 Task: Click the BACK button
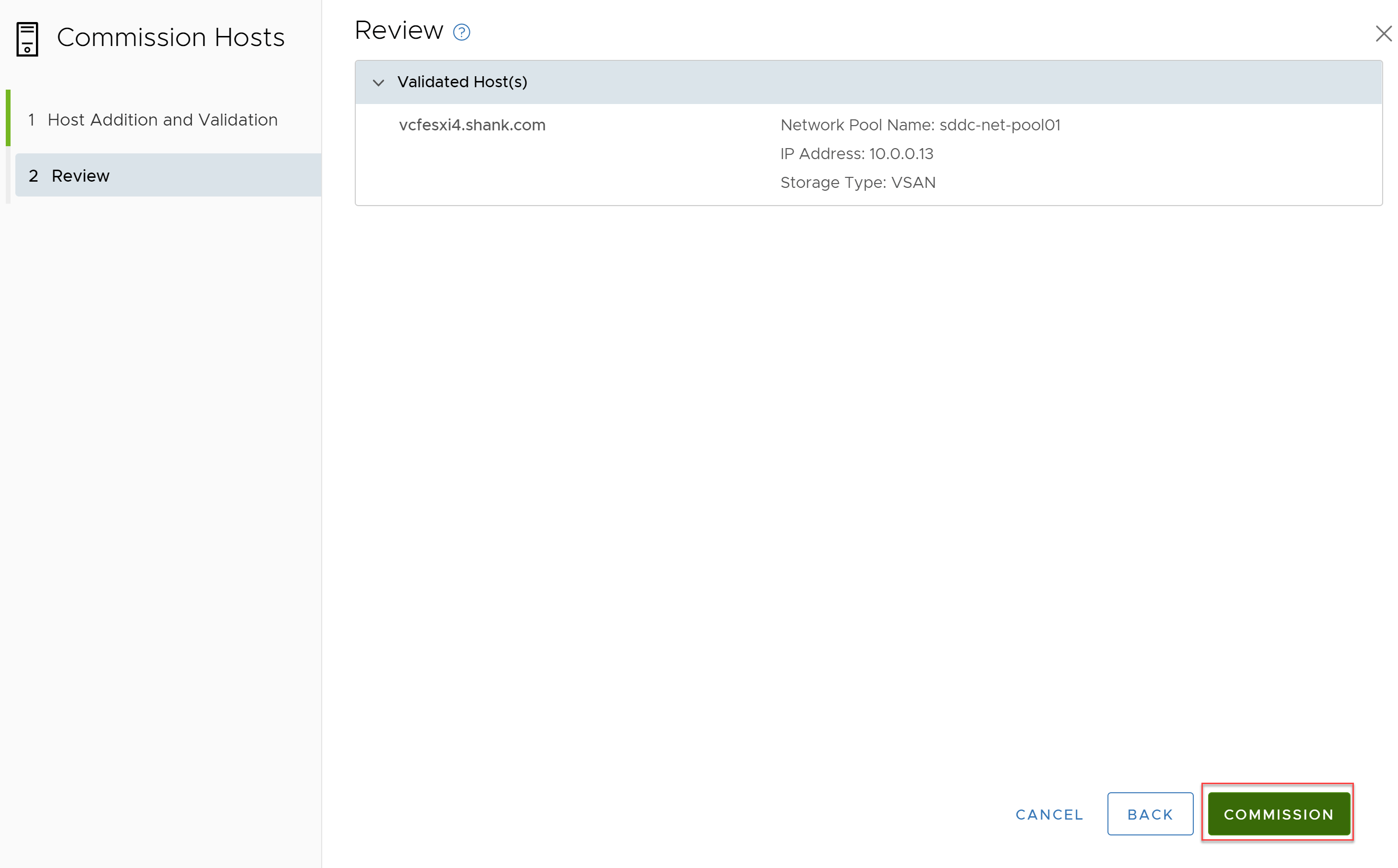tap(1150, 813)
